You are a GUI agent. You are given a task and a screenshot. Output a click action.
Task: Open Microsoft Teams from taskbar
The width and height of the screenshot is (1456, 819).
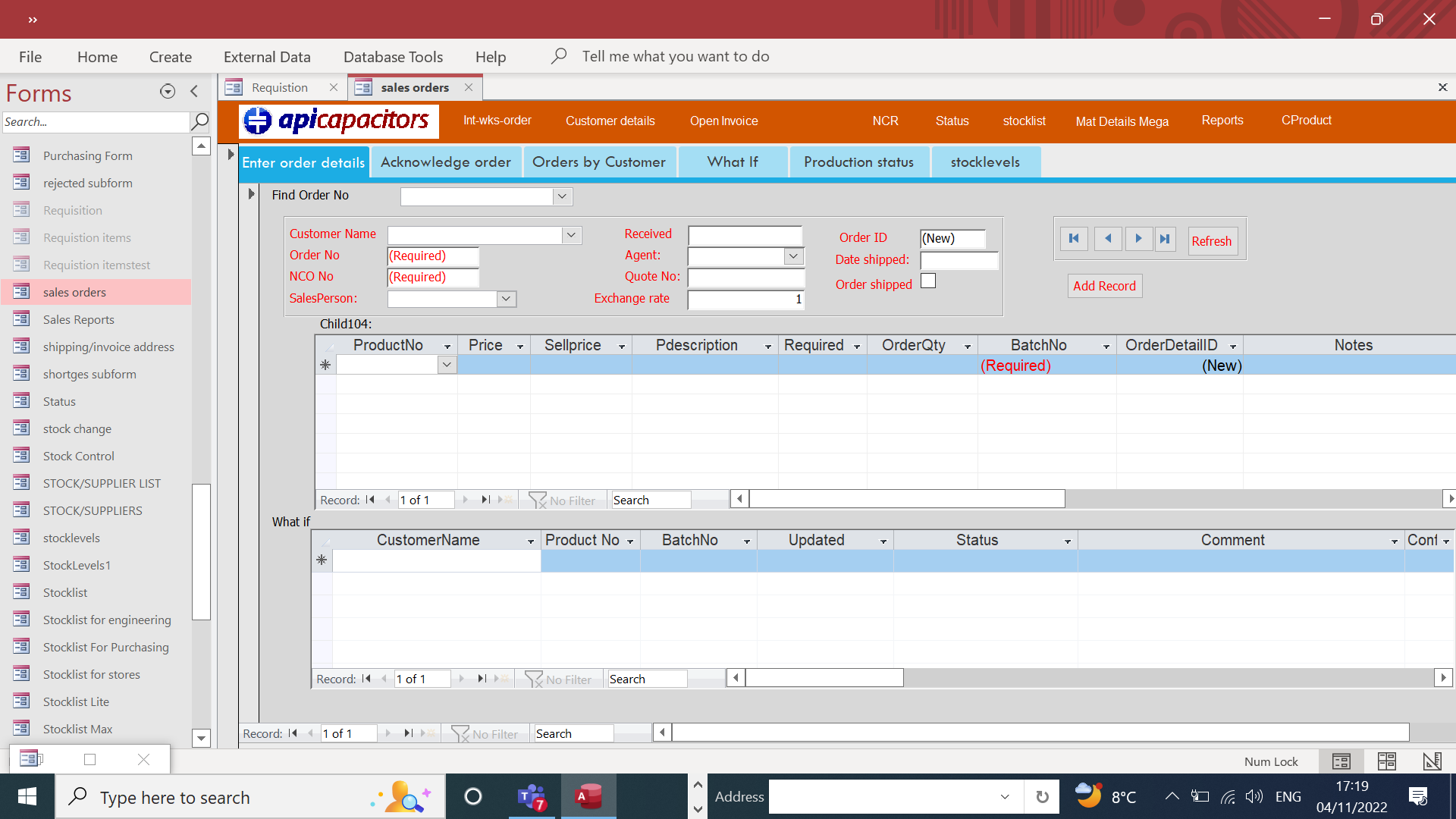[532, 797]
